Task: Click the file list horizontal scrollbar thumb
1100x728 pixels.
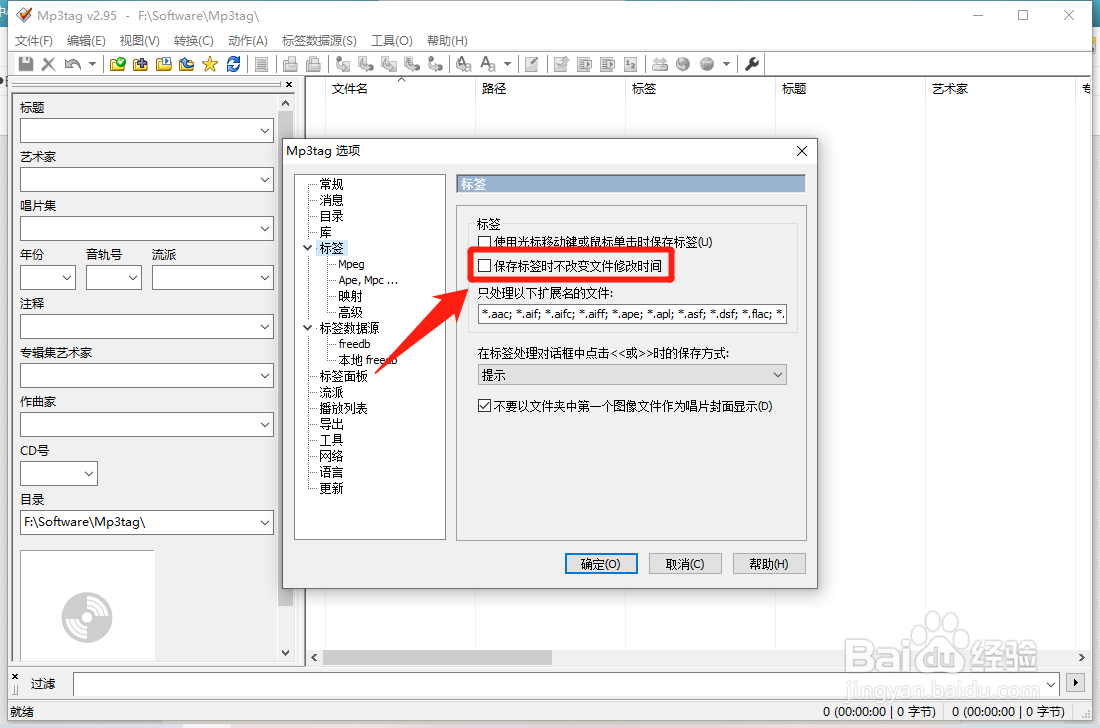Action: pos(436,657)
